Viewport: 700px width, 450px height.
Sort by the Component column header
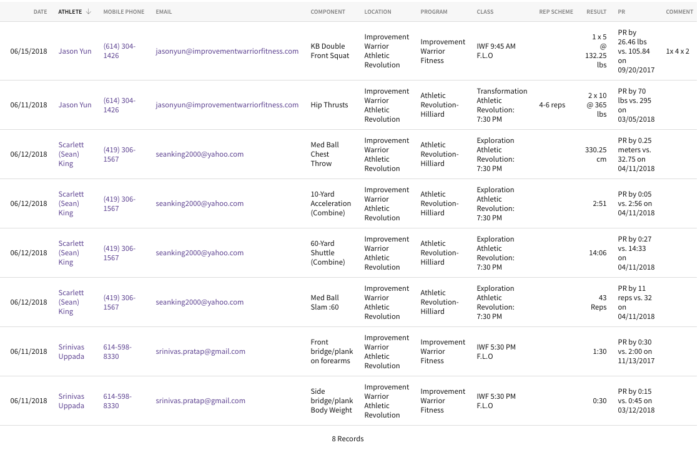pos(328,12)
